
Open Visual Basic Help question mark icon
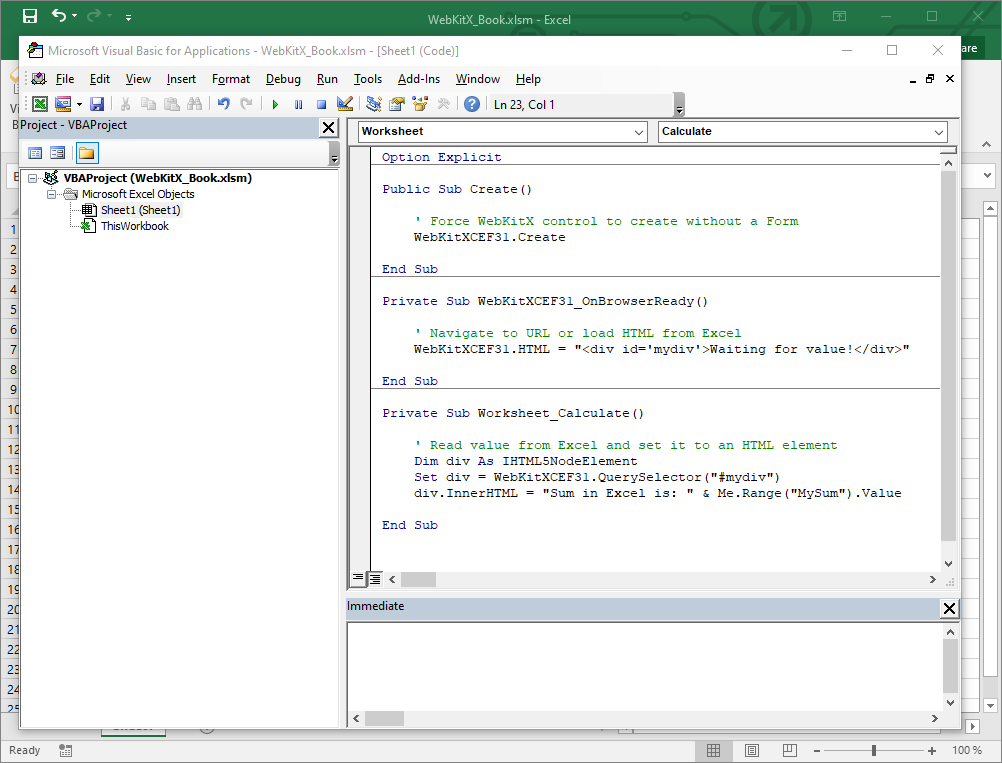point(472,104)
